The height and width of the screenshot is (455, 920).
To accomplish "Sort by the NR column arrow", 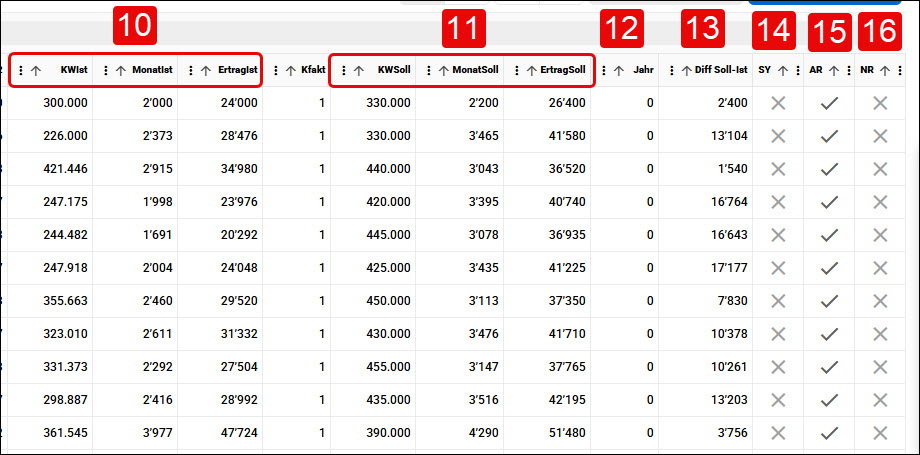I will (885, 70).
